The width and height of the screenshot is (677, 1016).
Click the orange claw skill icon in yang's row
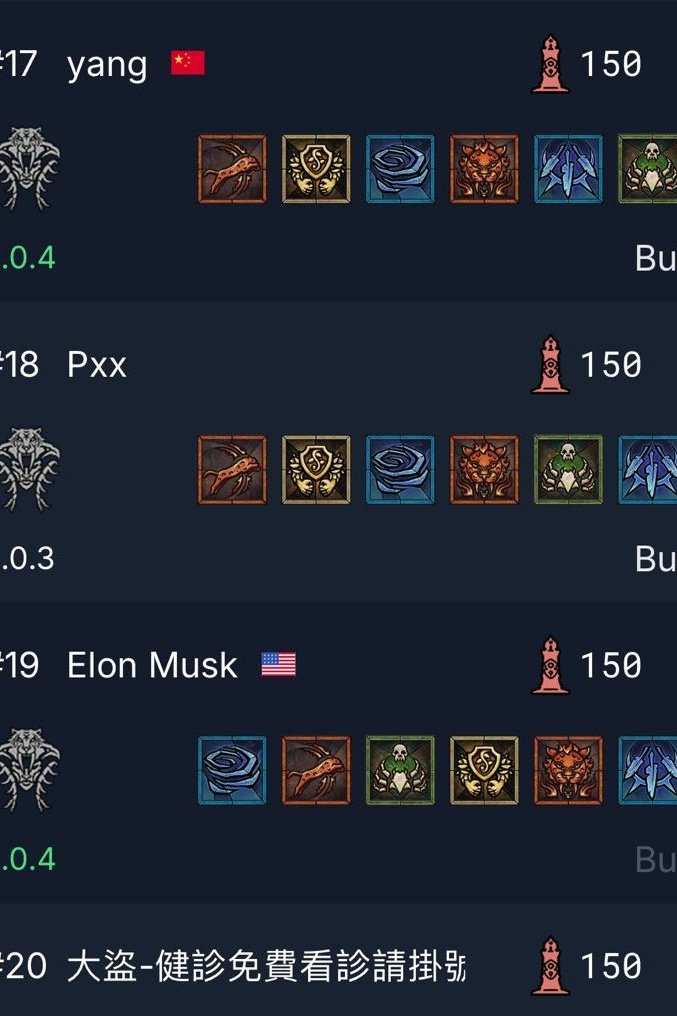[x=232, y=169]
